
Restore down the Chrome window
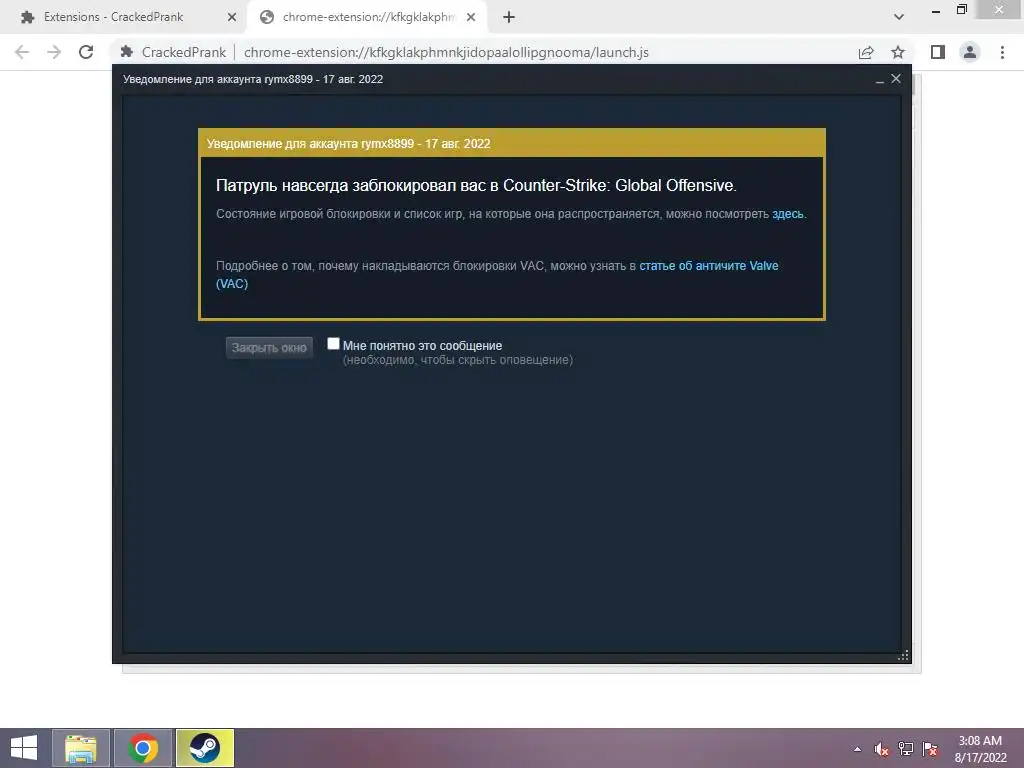962,9
